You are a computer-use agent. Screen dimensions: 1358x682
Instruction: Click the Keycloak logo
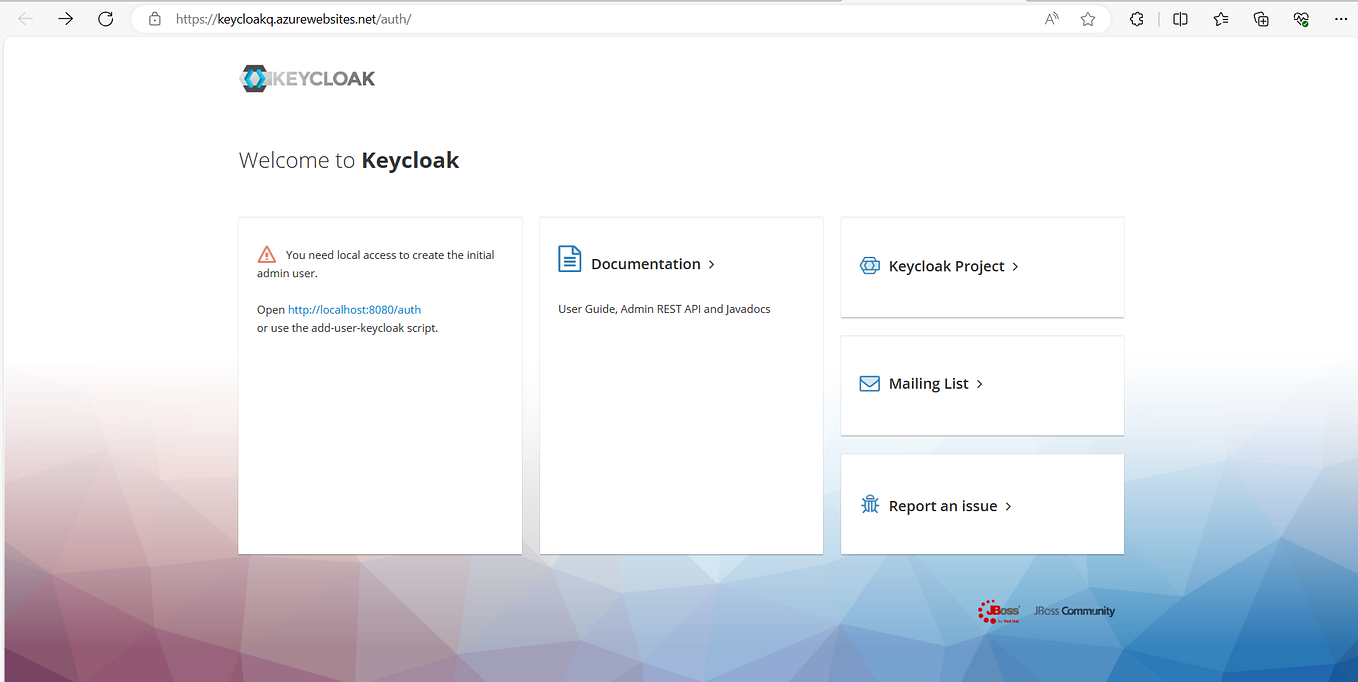[308, 79]
